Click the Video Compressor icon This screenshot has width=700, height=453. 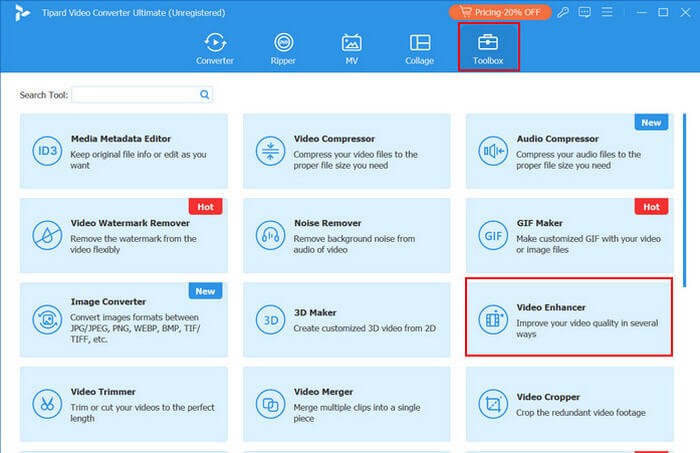coord(270,151)
